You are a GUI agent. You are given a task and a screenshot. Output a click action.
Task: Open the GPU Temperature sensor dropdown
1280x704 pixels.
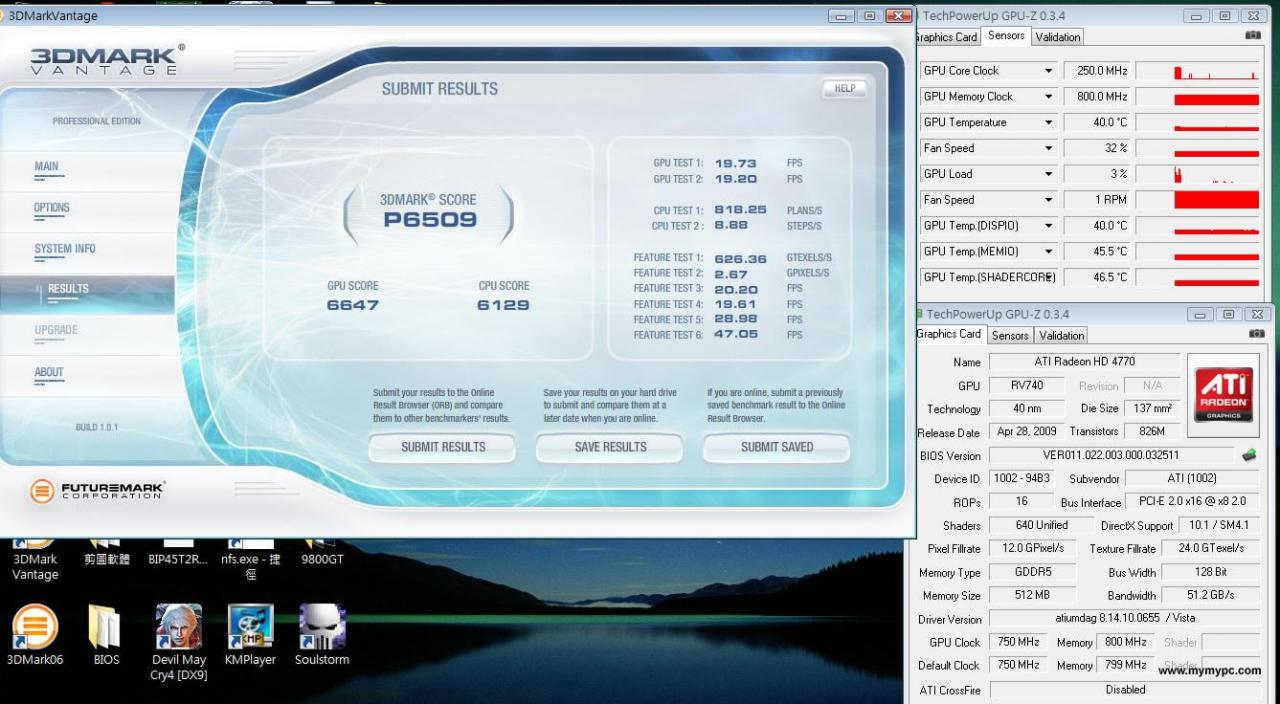coord(1049,123)
